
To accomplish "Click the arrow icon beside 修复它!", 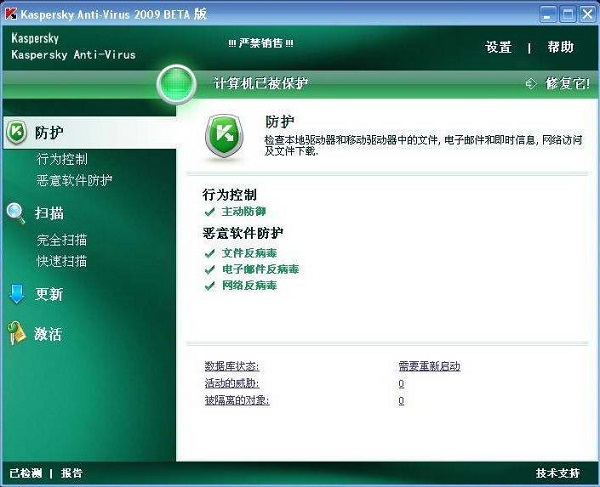I will pyautogui.click(x=531, y=82).
